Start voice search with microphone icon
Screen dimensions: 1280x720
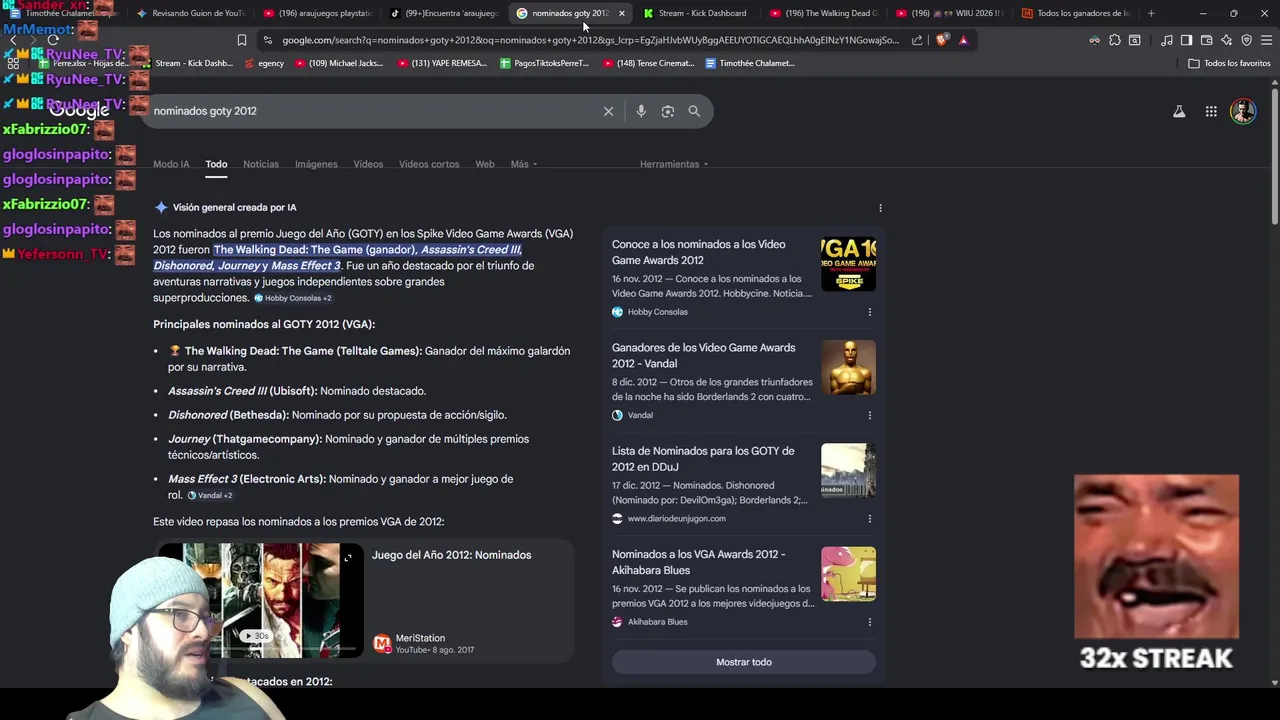641,111
